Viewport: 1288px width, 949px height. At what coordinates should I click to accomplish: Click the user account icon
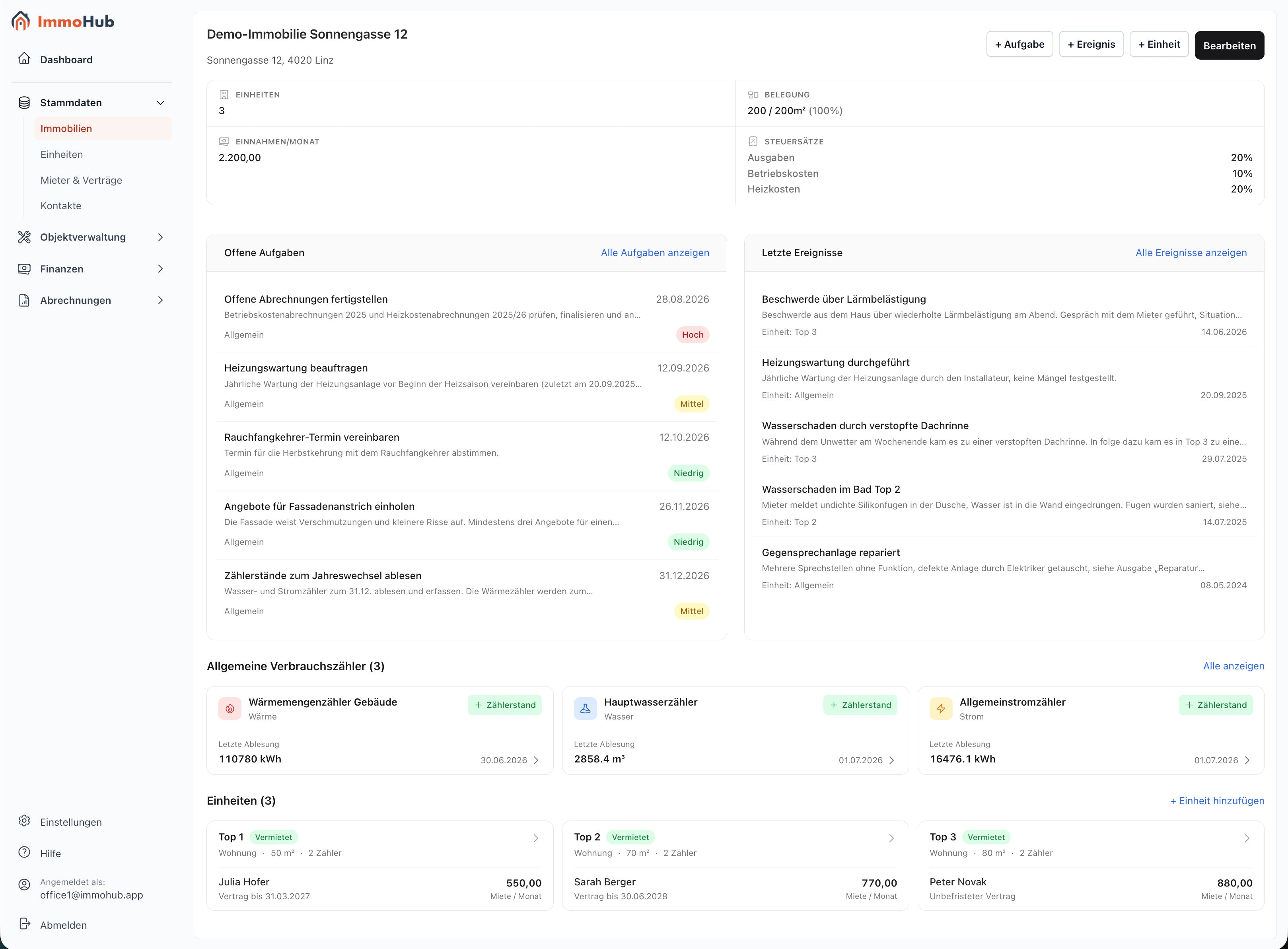click(24, 885)
